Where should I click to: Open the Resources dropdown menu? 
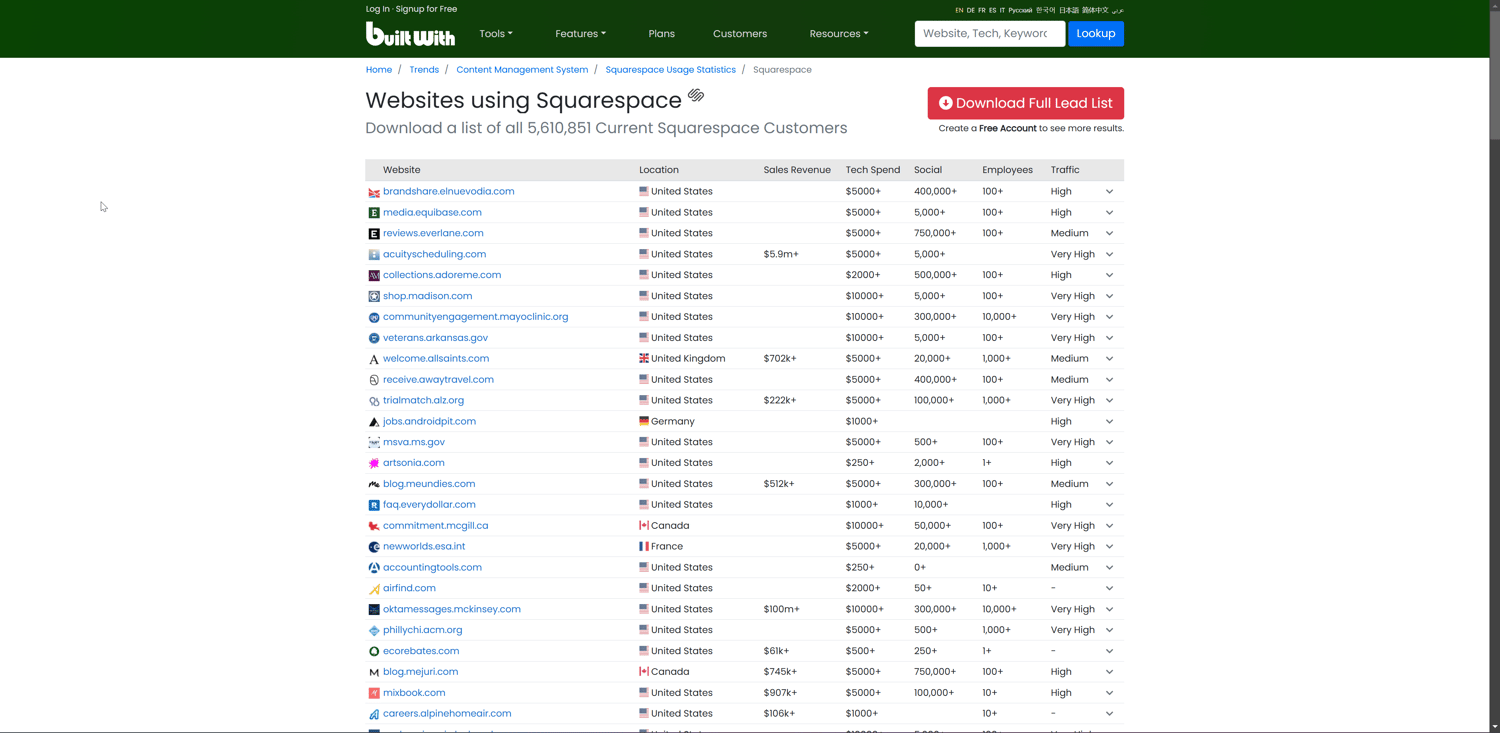(x=839, y=34)
